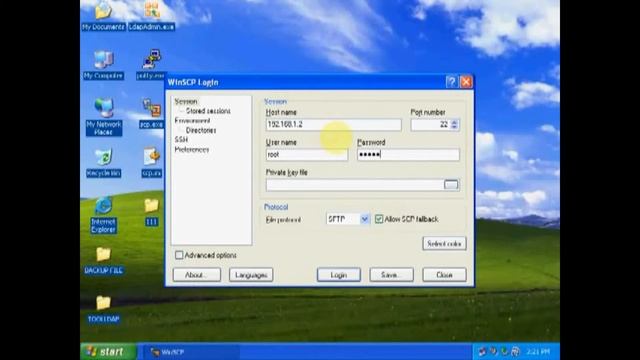Click the Languages button
Image resolution: width=640 pixels, height=360 pixels.
point(251,275)
